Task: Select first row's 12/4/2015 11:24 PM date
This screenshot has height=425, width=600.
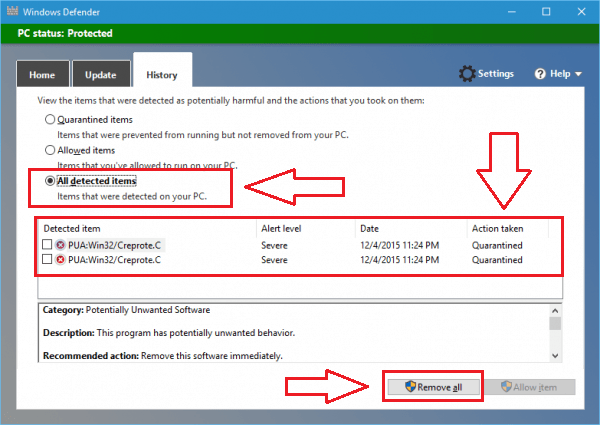Action: [399, 245]
